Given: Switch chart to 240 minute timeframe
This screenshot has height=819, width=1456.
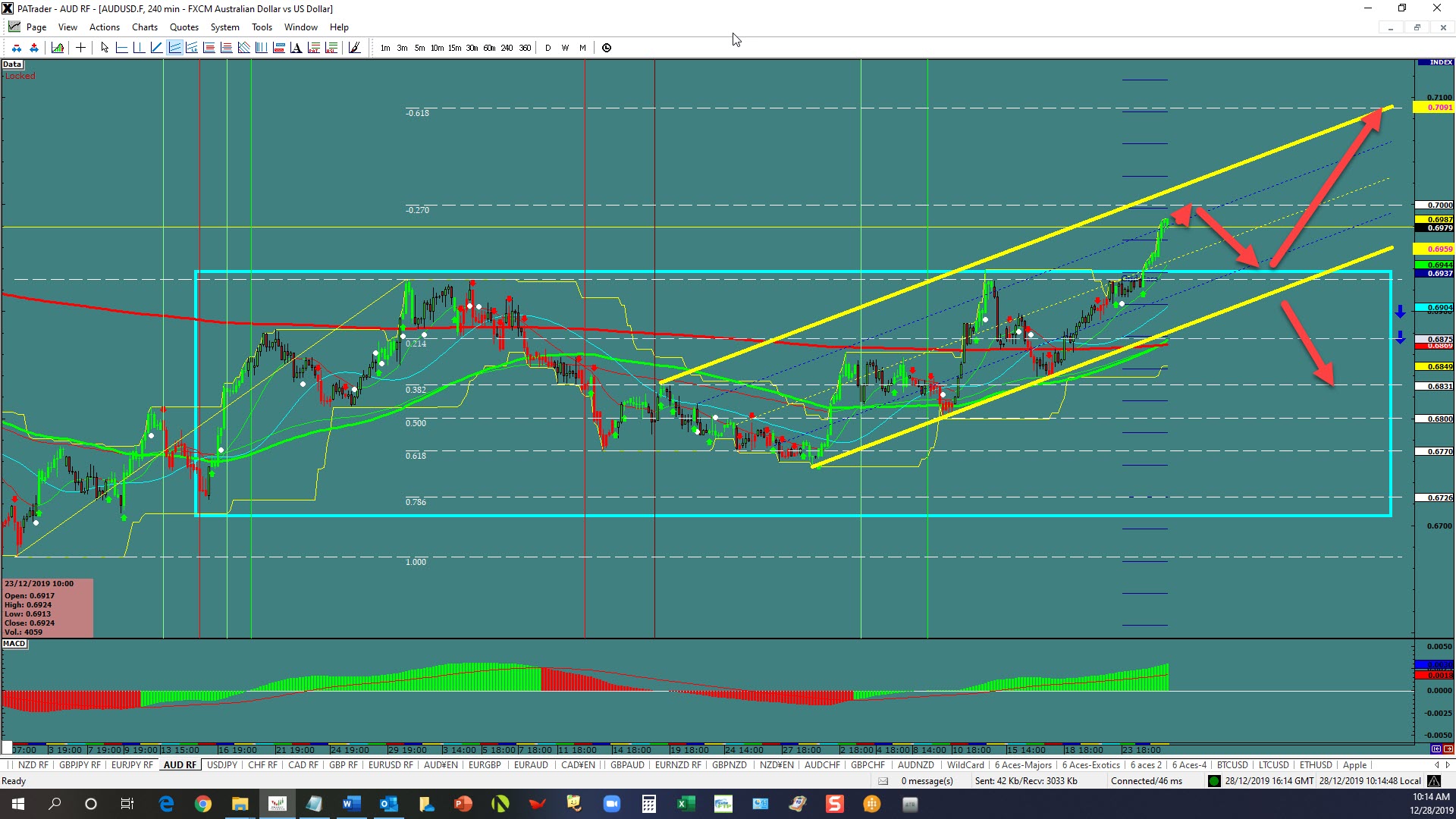Looking at the screenshot, I should [x=507, y=48].
